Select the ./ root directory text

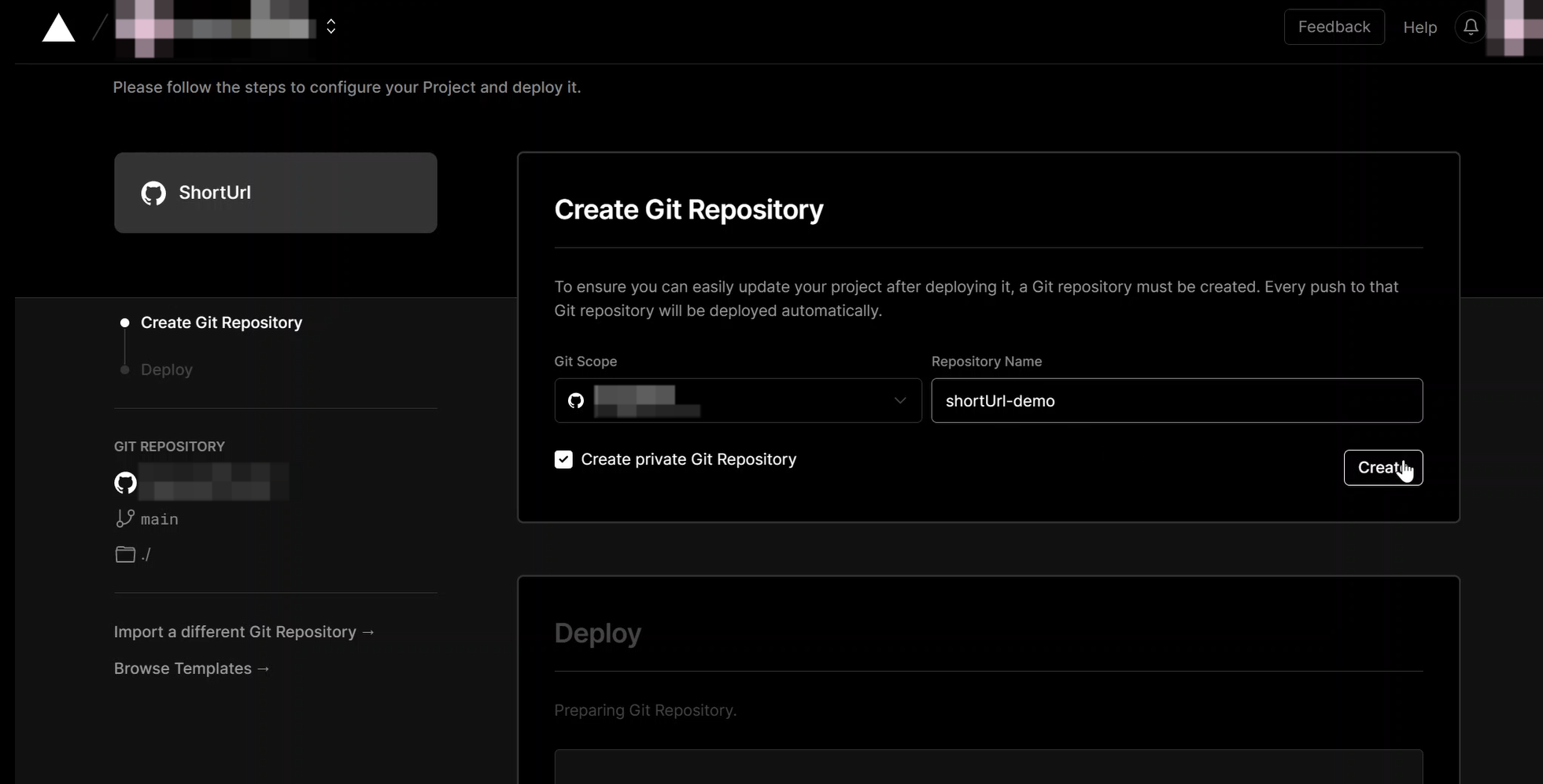click(146, 554)
